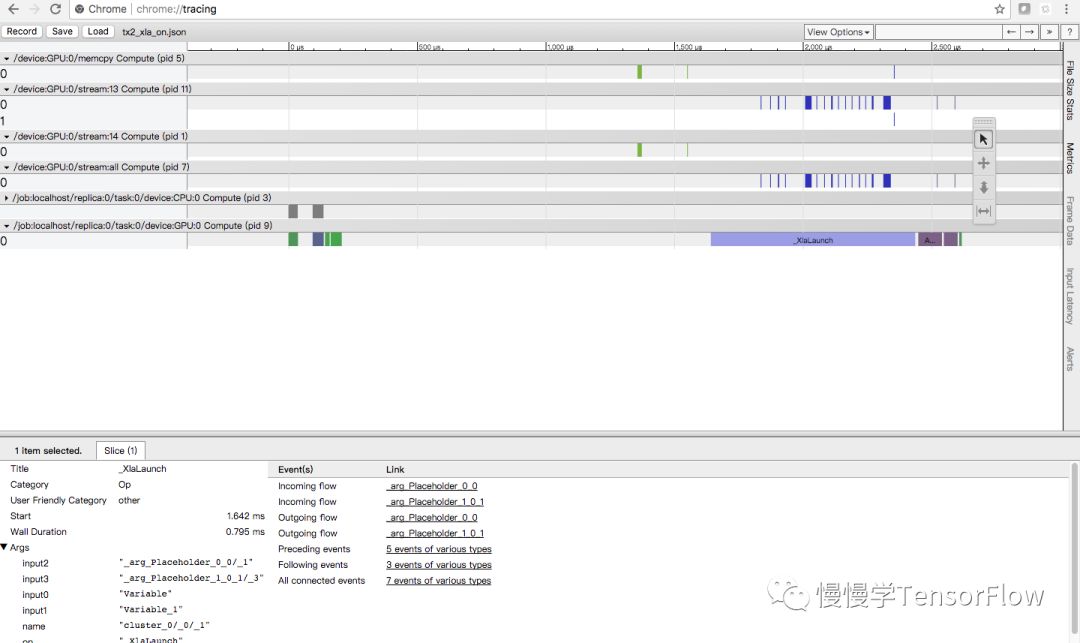Click the Title value '_XlaLaunch' in details
Image resolution: width=1080 pixels, height=643 pixels.
pyautogui.click(x=143, y=469)
